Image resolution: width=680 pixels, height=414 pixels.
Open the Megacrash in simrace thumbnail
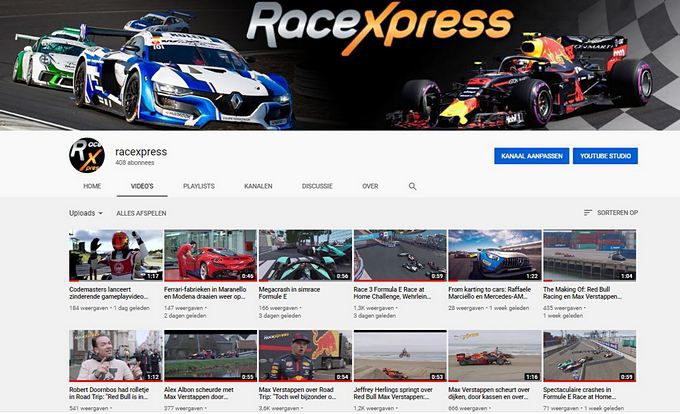pos(305,255)
